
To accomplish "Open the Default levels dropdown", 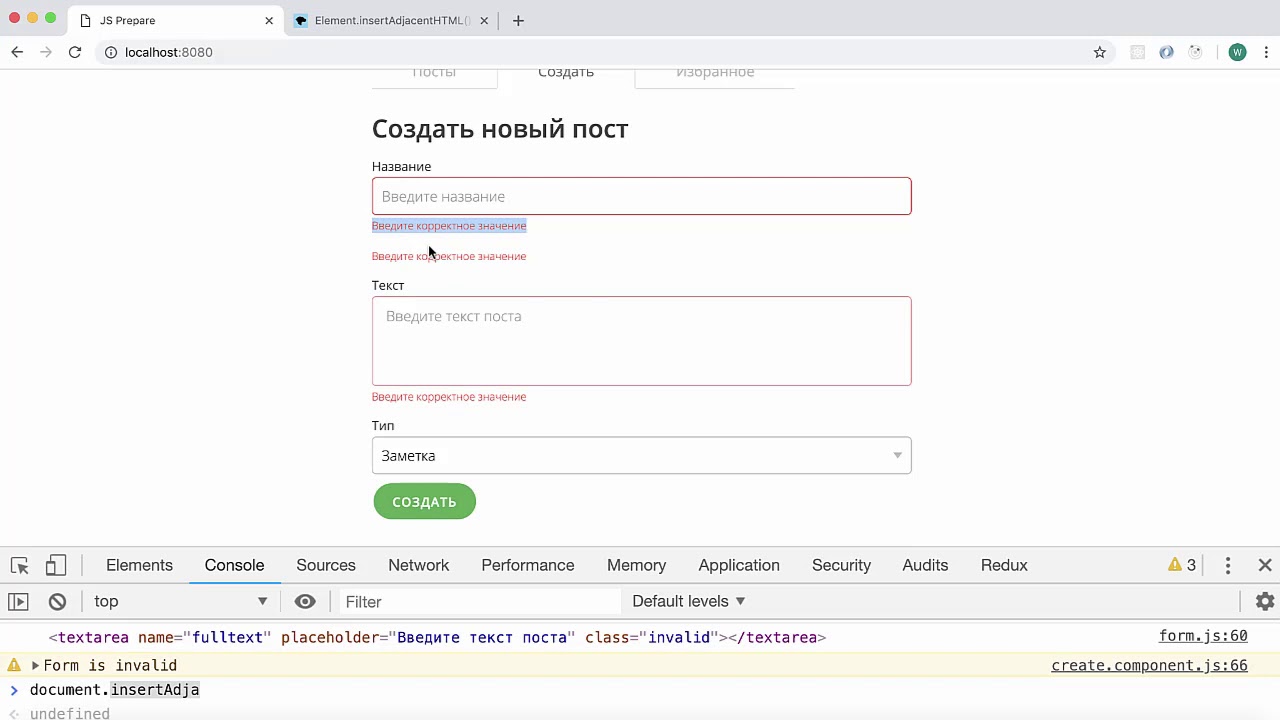I will coord(689,601).
